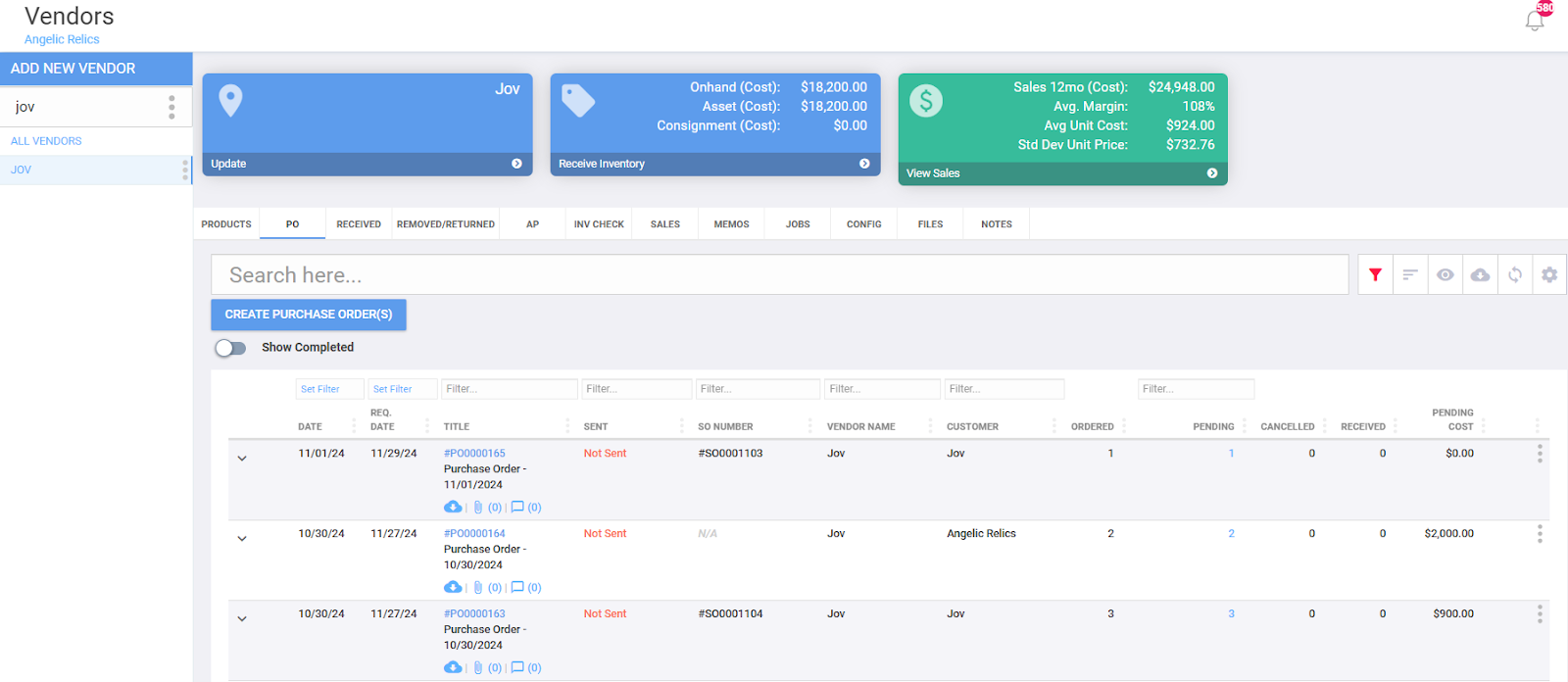Click the eye visibility icon in toolbar

[x=1445, y=275]
